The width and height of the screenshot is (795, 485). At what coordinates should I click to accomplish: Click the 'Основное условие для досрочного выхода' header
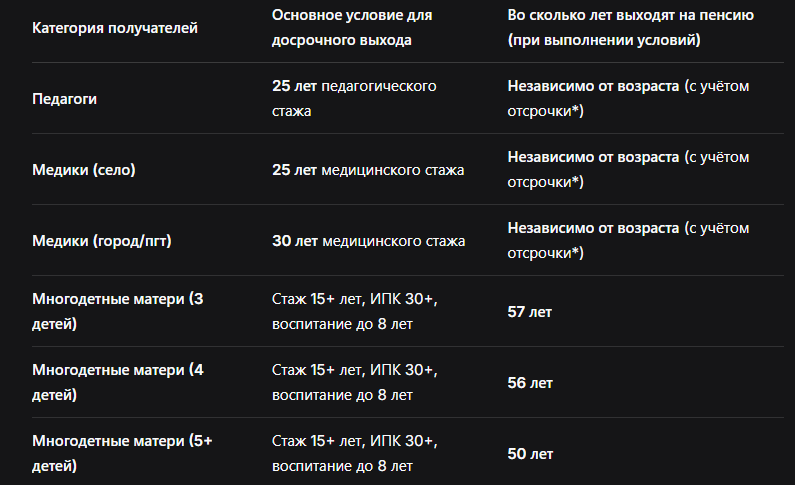[x=352, y=28]
